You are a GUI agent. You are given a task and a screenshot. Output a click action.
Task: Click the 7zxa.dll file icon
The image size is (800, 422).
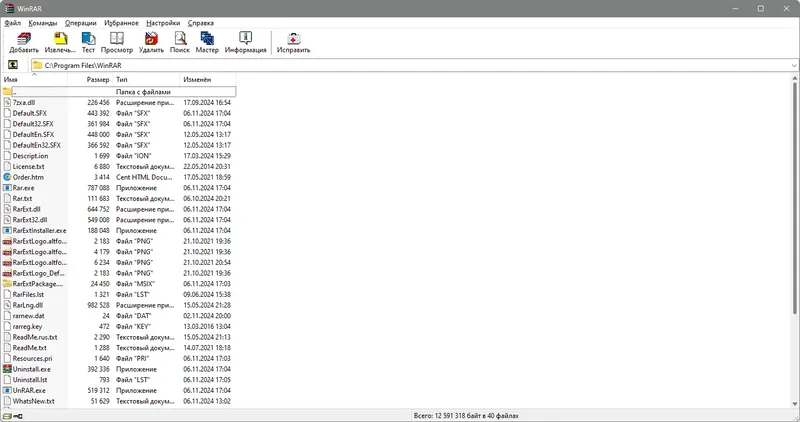[7, 103]
